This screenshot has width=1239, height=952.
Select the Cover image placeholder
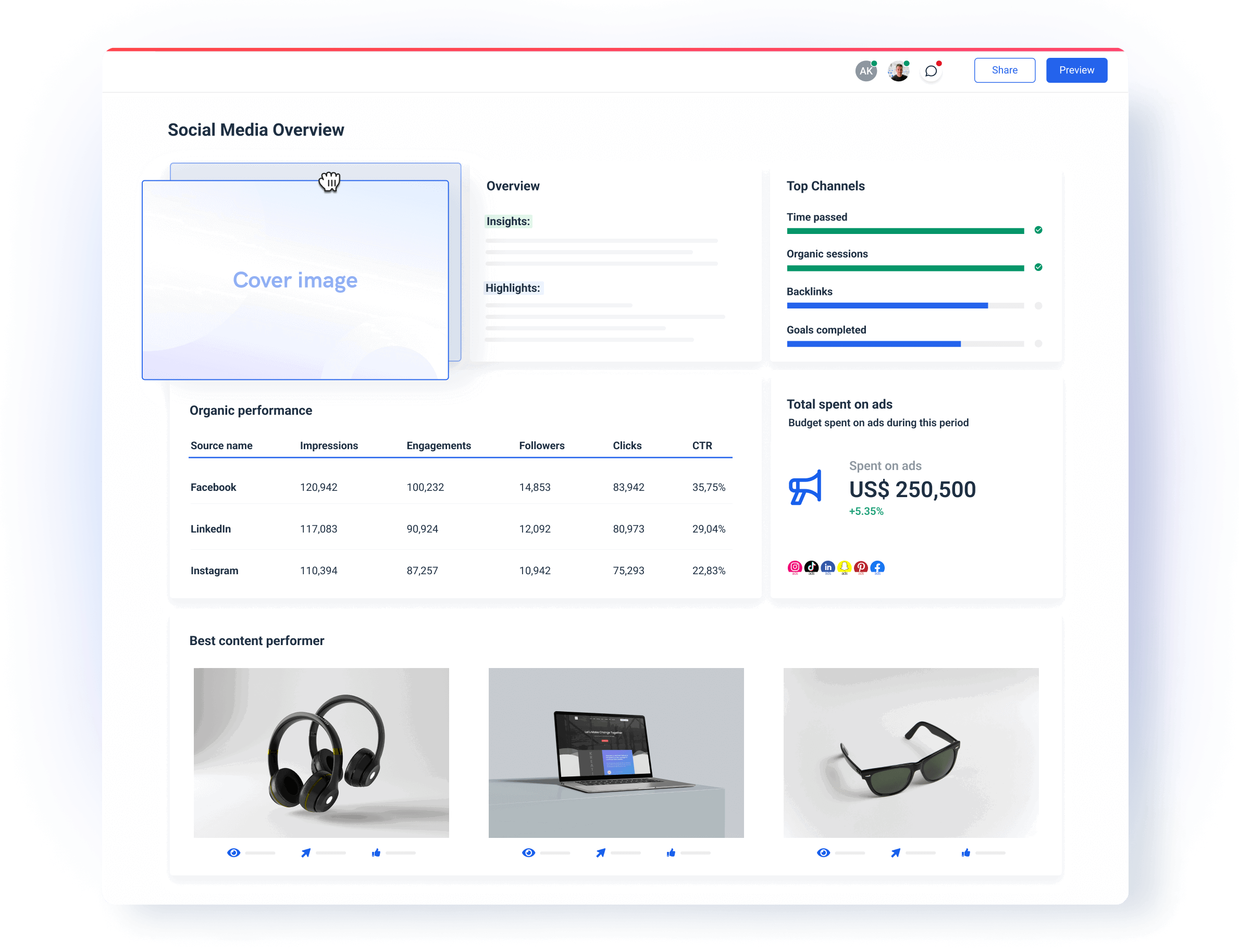coord(295,280)
